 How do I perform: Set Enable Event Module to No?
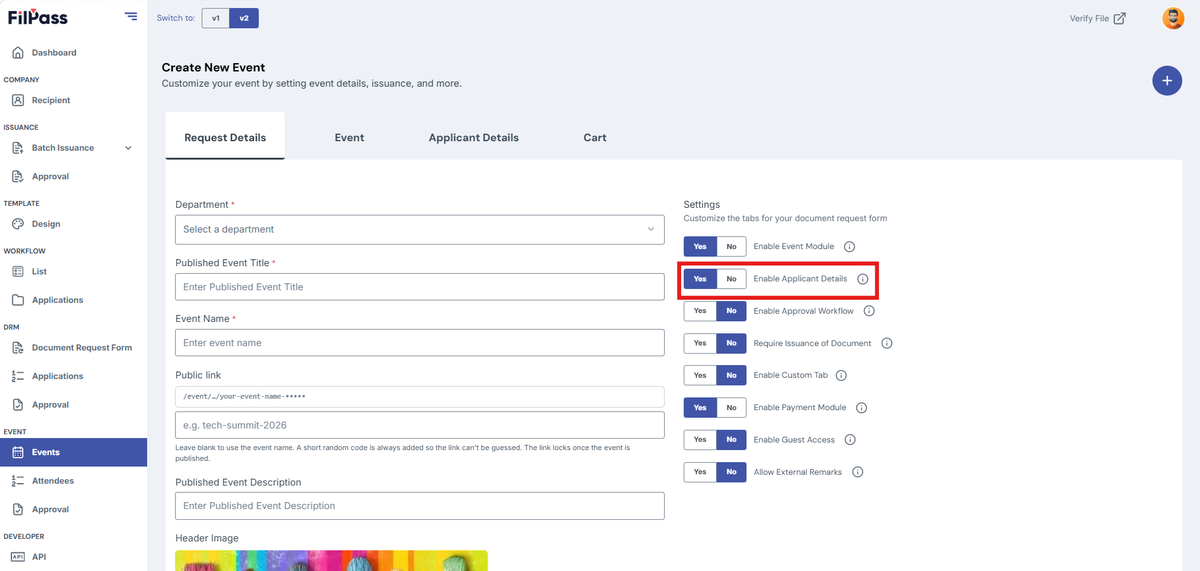[731, 246]
